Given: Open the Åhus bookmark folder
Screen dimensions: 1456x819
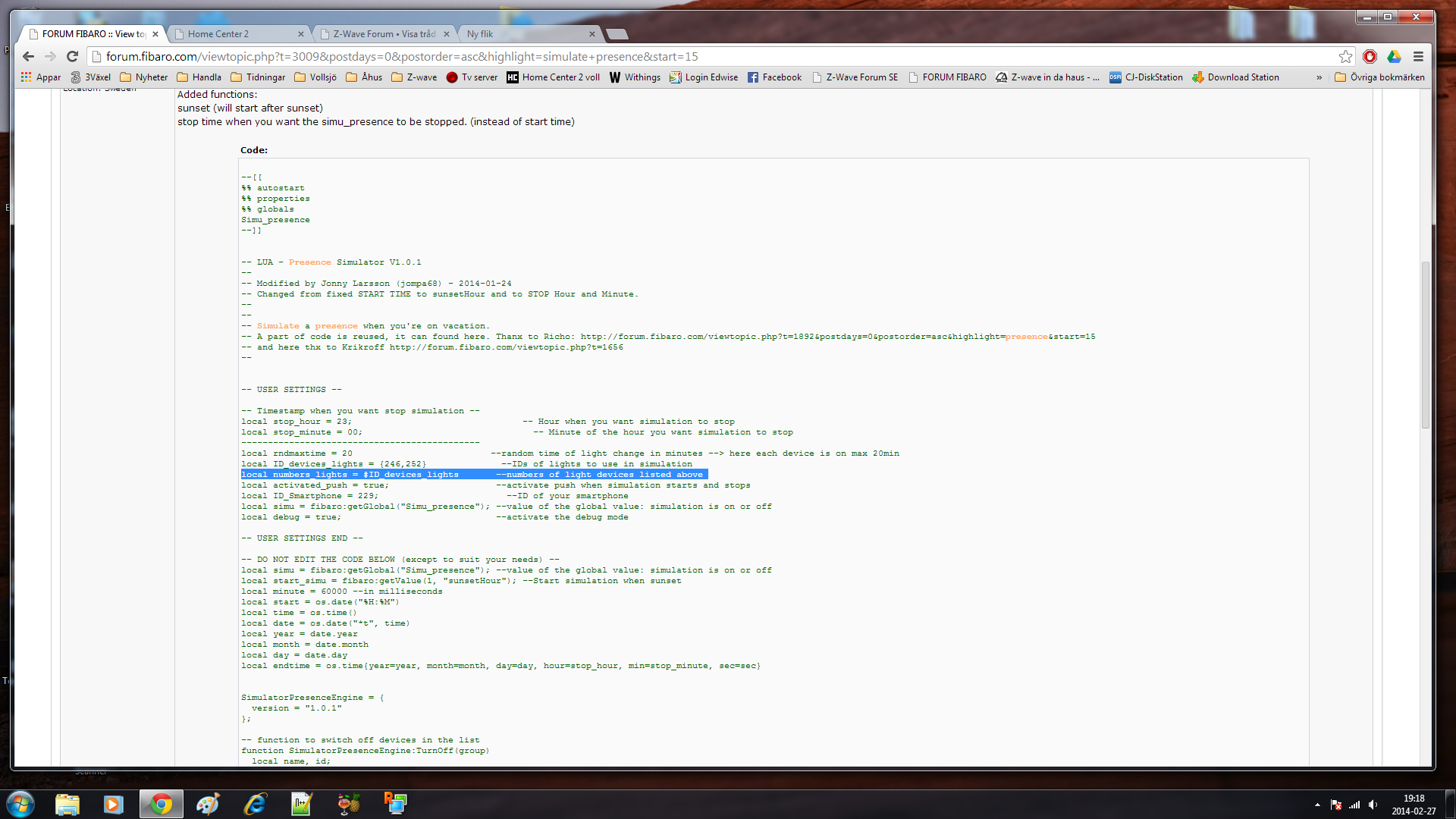Looking at the screenshot, I should (364, 77).
